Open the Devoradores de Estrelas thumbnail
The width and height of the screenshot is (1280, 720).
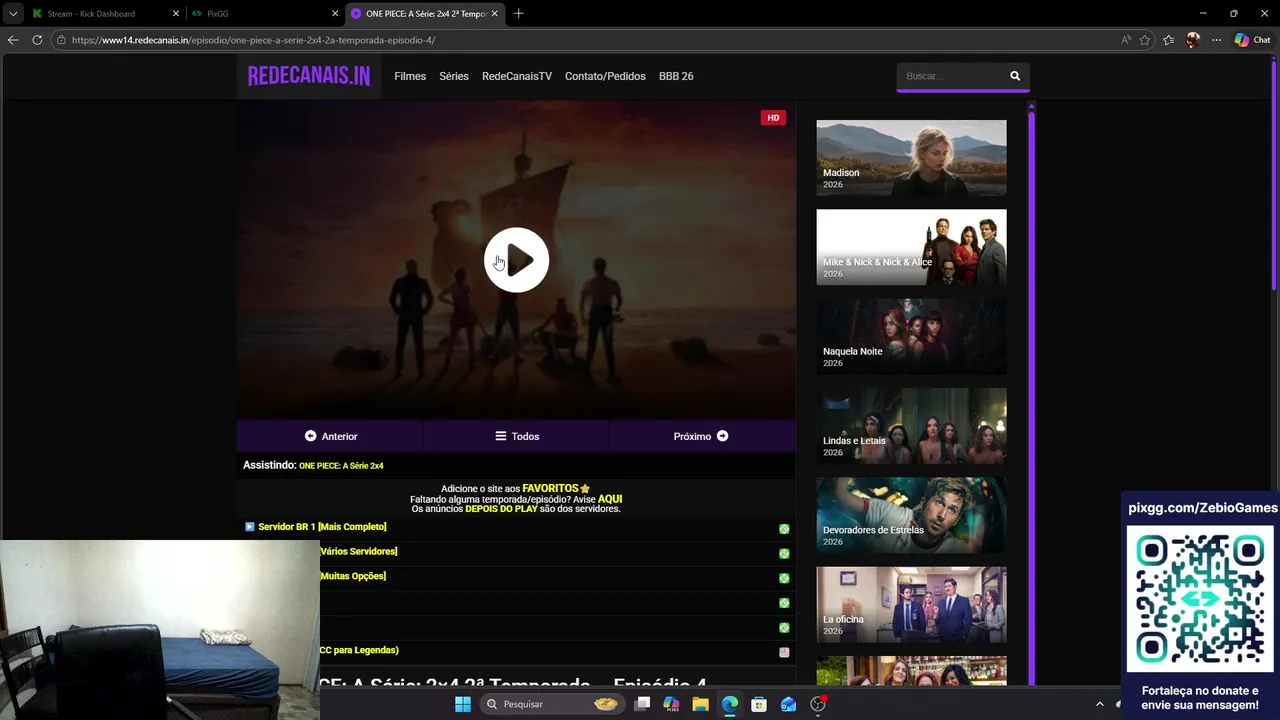coord(911,515)
